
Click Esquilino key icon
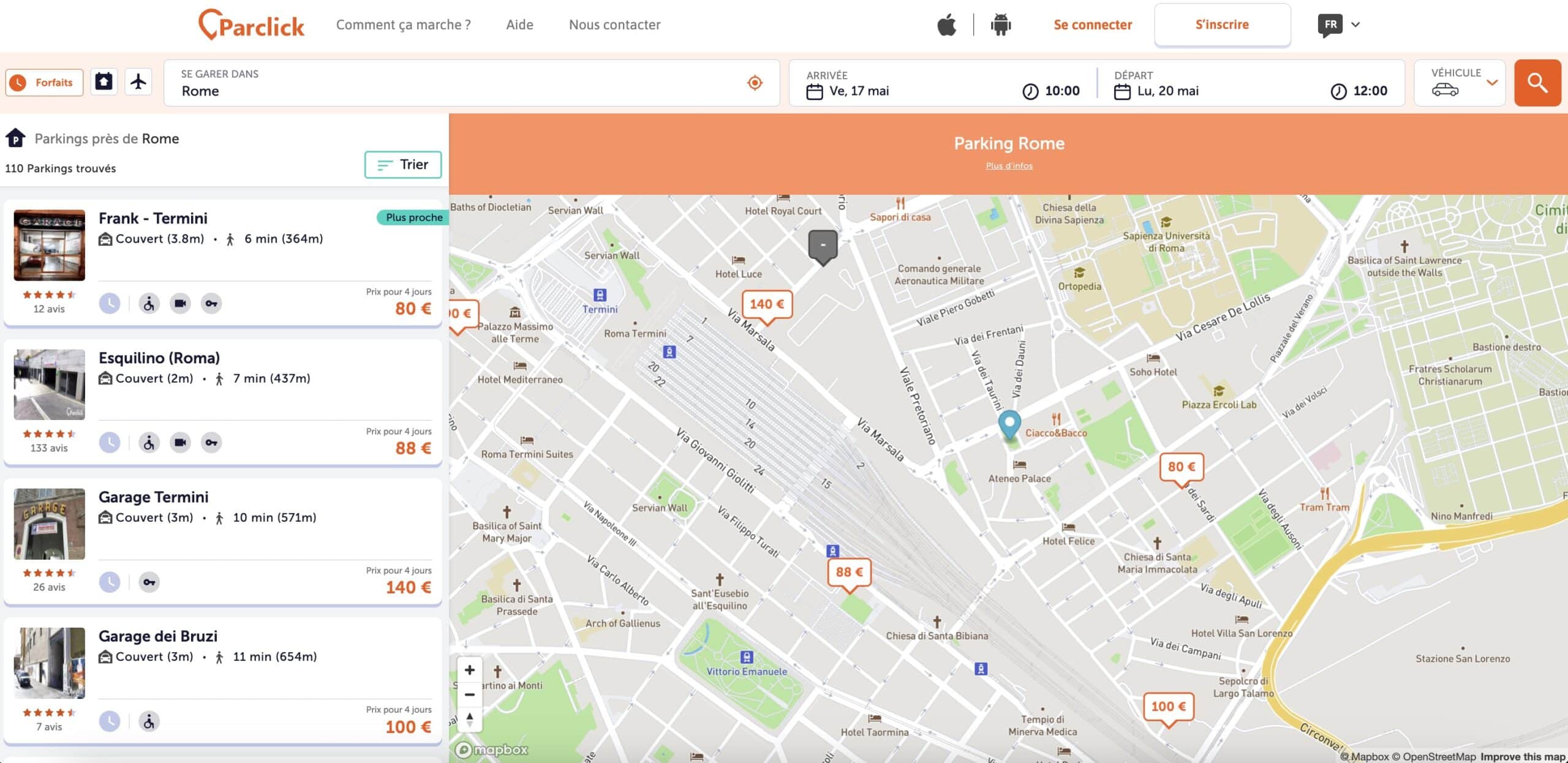[211, 443]
